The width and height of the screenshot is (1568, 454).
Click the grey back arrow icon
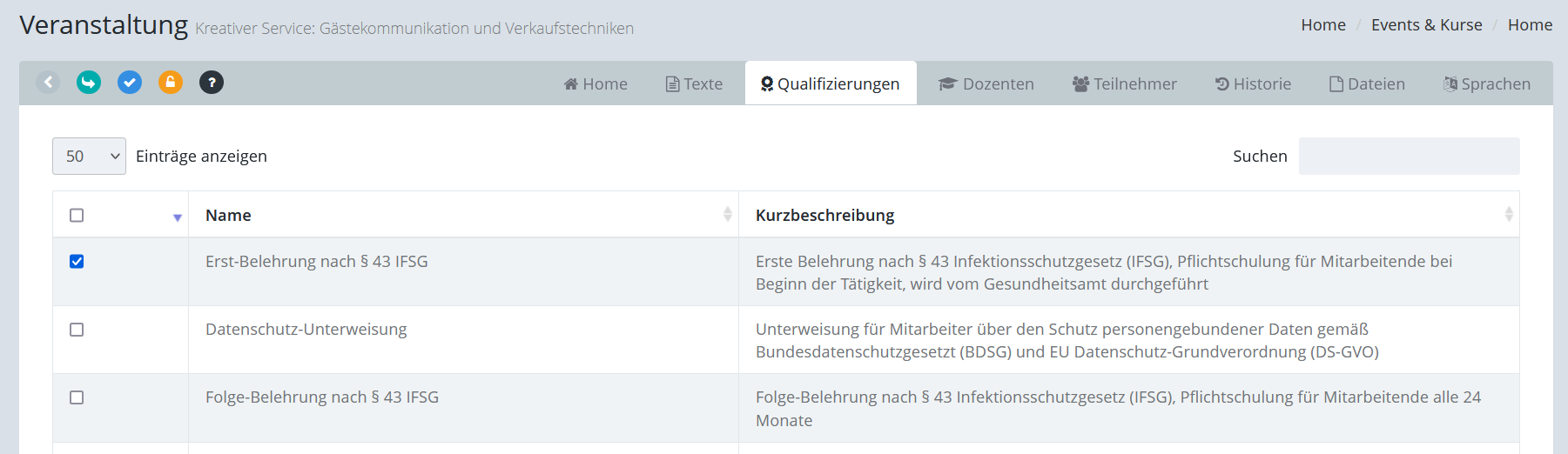(48, 83)
